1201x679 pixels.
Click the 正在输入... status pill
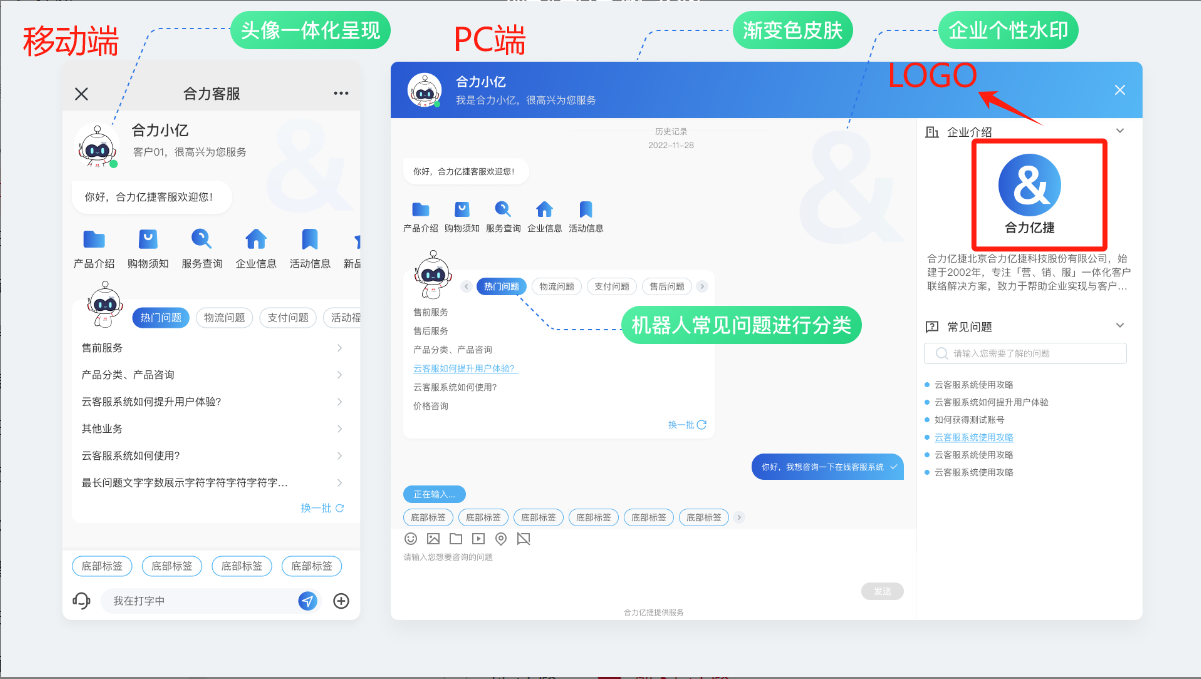coord(434,494)
